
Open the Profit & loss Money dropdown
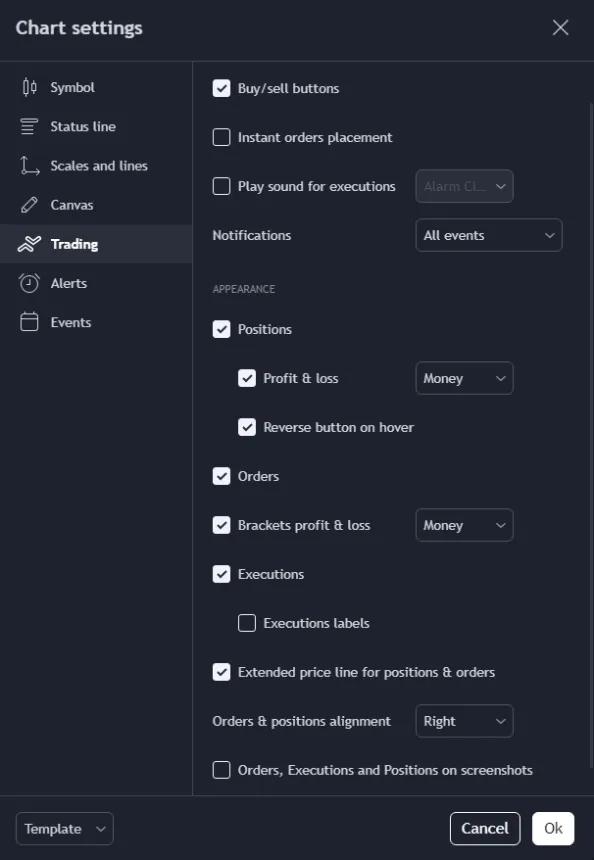click(x=465, y=378)
